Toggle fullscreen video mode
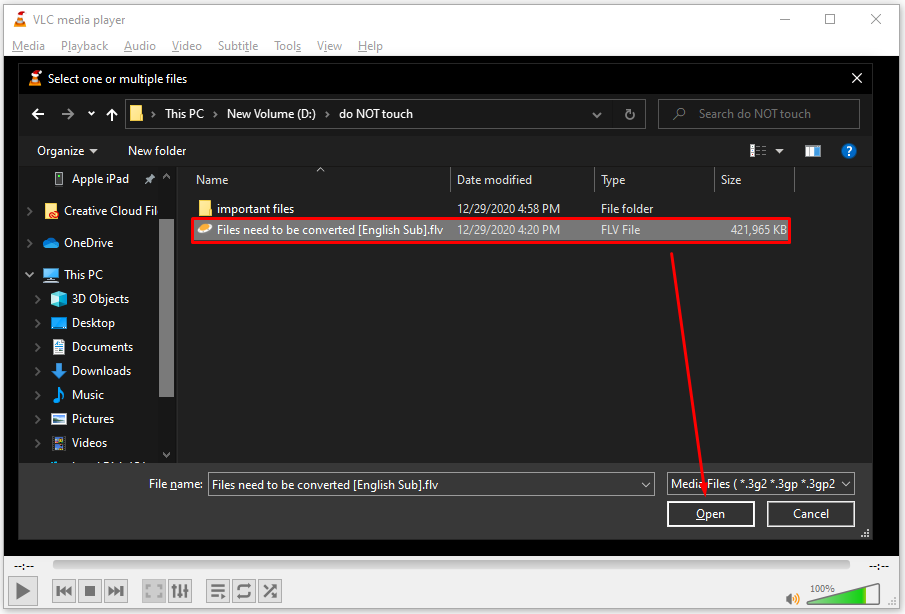Screen dimensions: 905x614 click(154, 591)
